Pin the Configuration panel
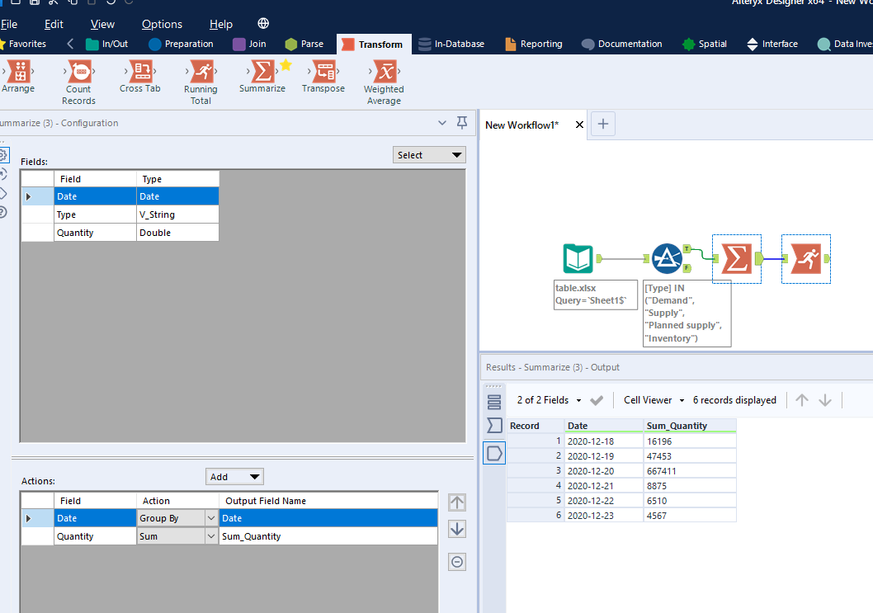873x613 pixels. coord(462,123)
